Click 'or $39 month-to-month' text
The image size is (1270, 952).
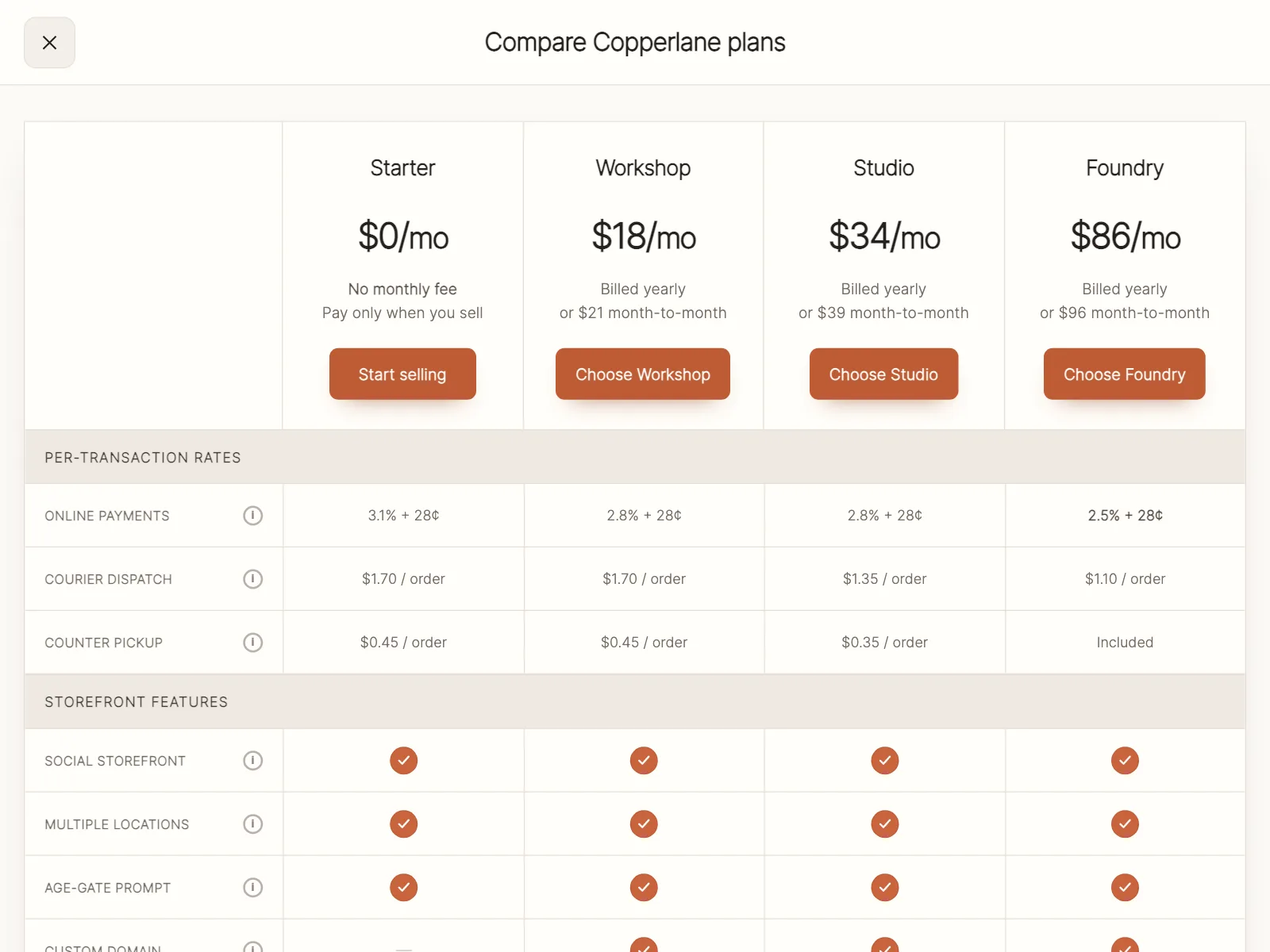click(883, 313)
